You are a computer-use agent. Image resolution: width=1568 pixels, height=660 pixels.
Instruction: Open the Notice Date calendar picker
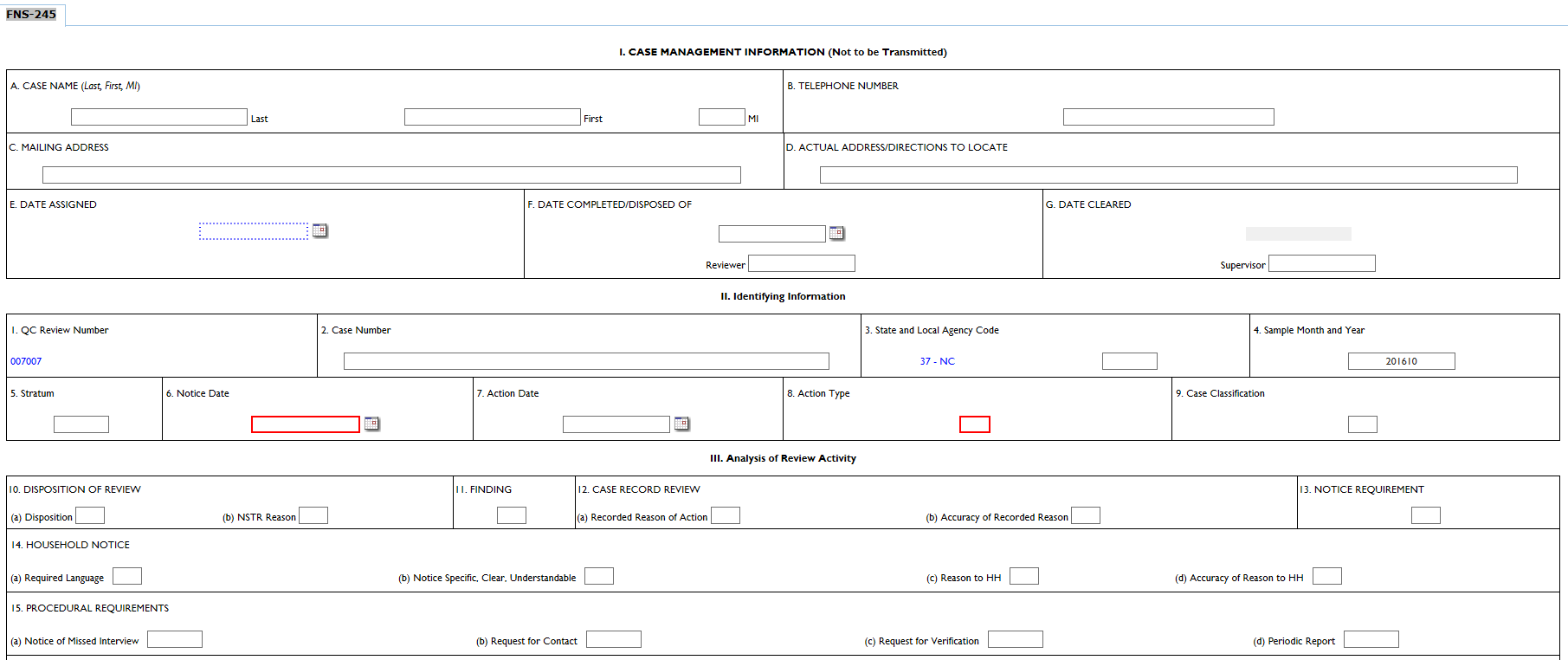tap(371, 424)
